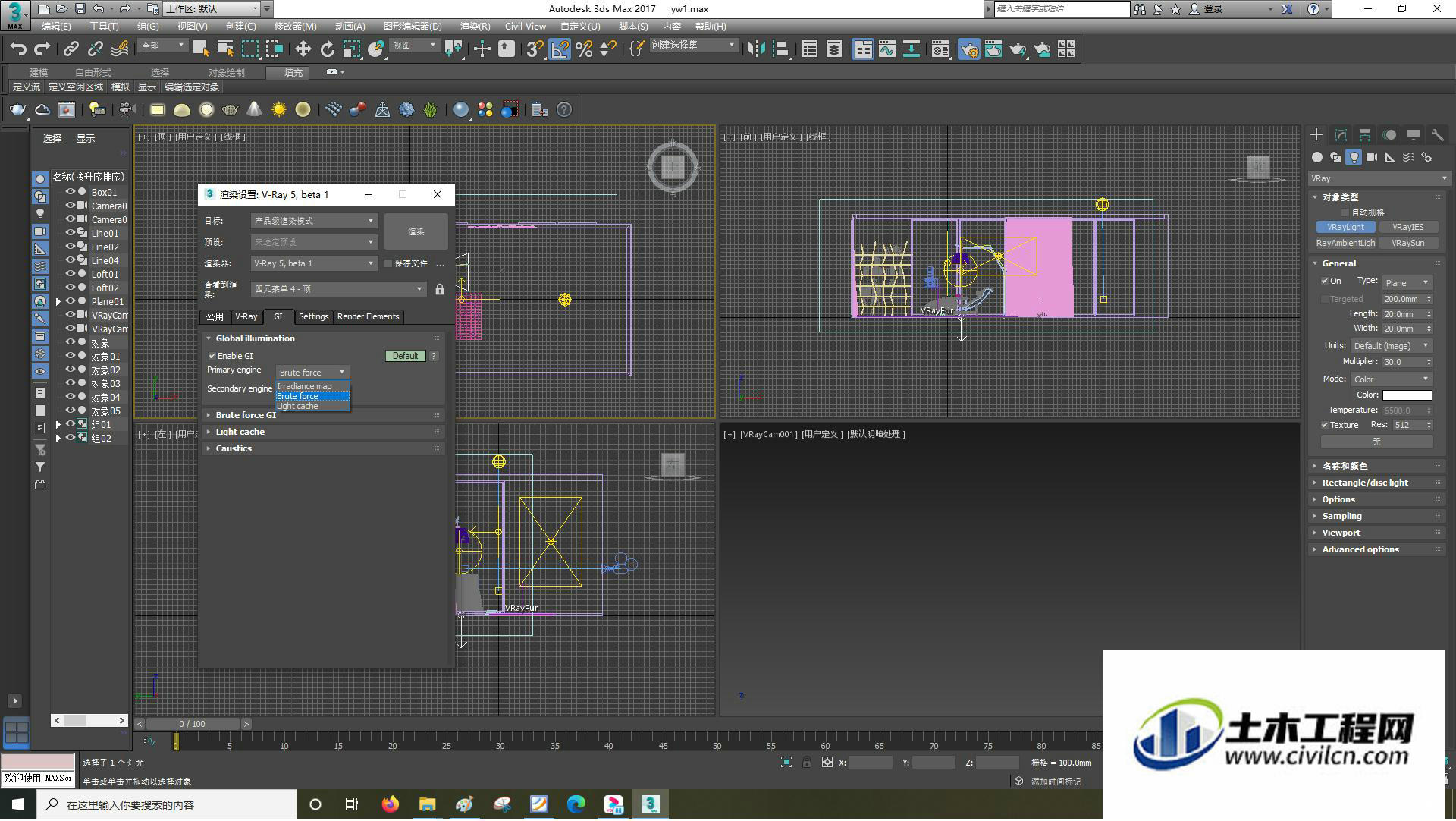Open the Firefox taskbar icon
Viewport: 1456px width, 821px height.
tap(391, 804)
